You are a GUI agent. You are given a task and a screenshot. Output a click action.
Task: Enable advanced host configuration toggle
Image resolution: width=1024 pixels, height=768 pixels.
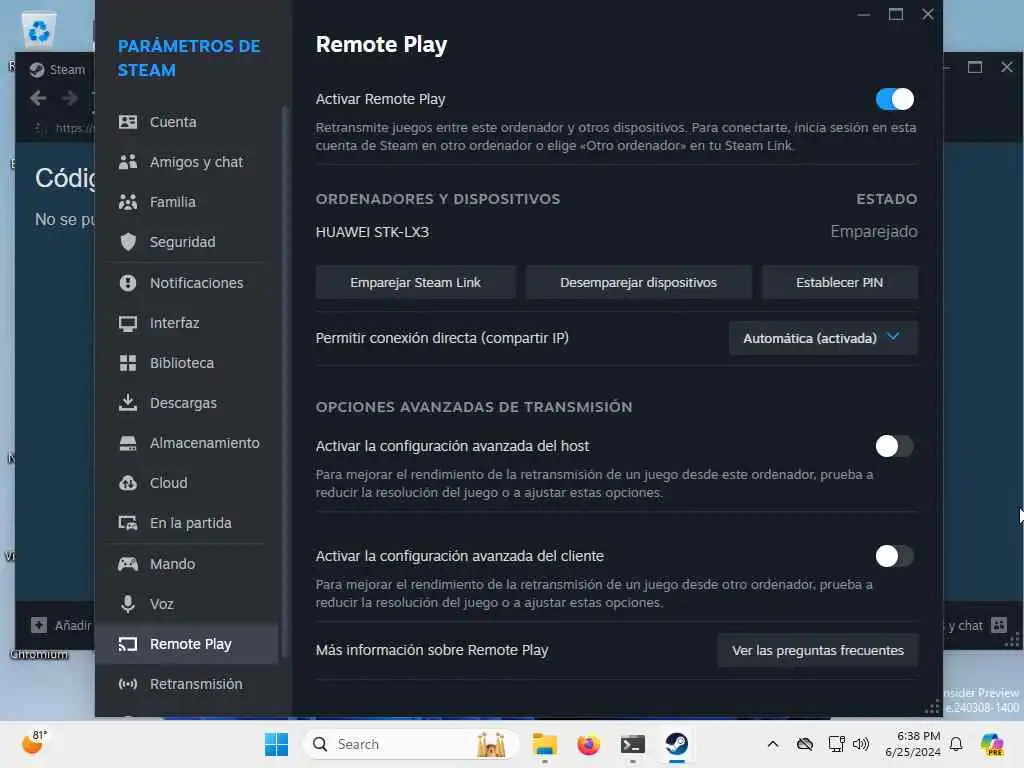pos(895,446)
